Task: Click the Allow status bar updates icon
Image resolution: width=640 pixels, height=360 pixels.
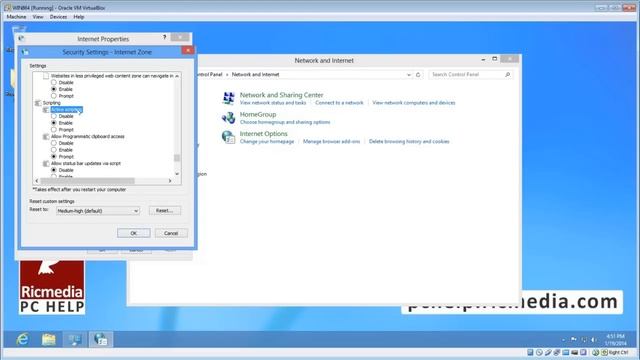Action: click(x=46, y=164)
